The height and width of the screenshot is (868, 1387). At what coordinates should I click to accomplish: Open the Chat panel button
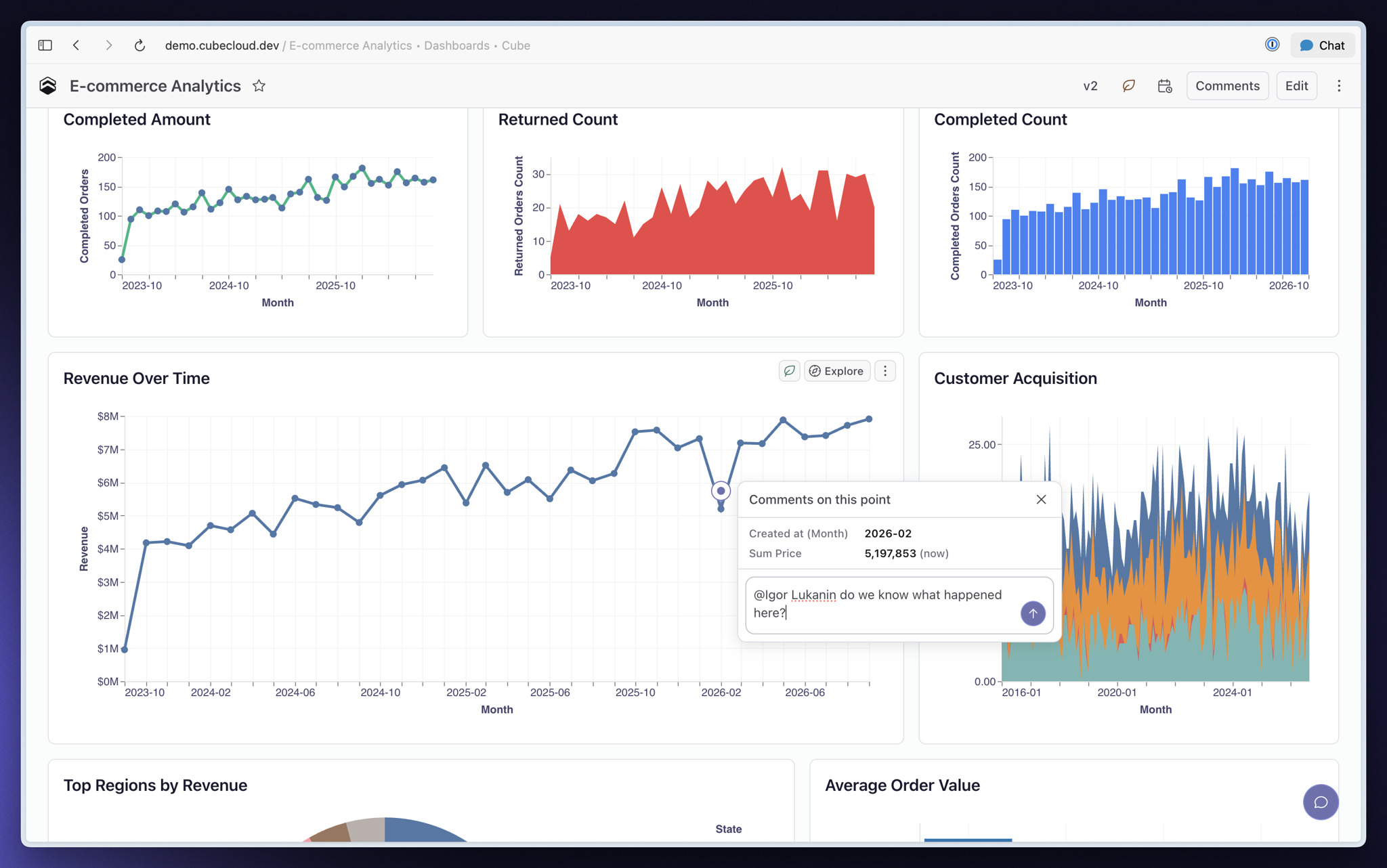[x=1322, y=45]
